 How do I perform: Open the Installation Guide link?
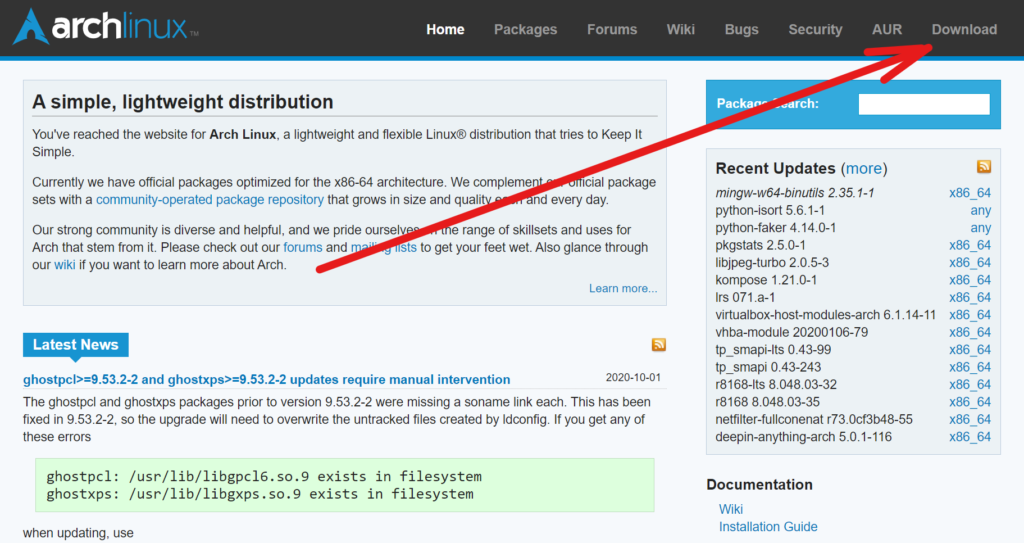tap(768, 527)
